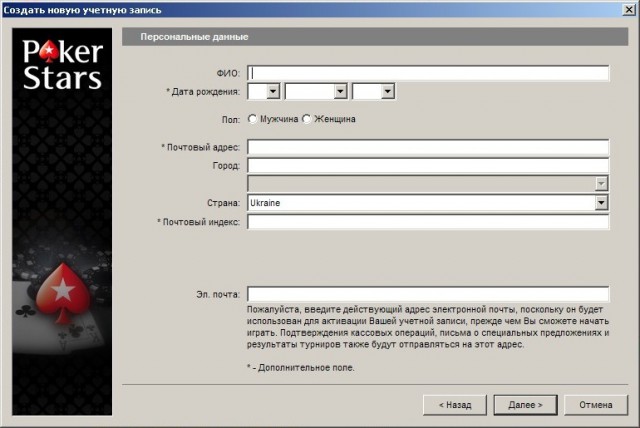Click into the Город text field

[428, 165]
